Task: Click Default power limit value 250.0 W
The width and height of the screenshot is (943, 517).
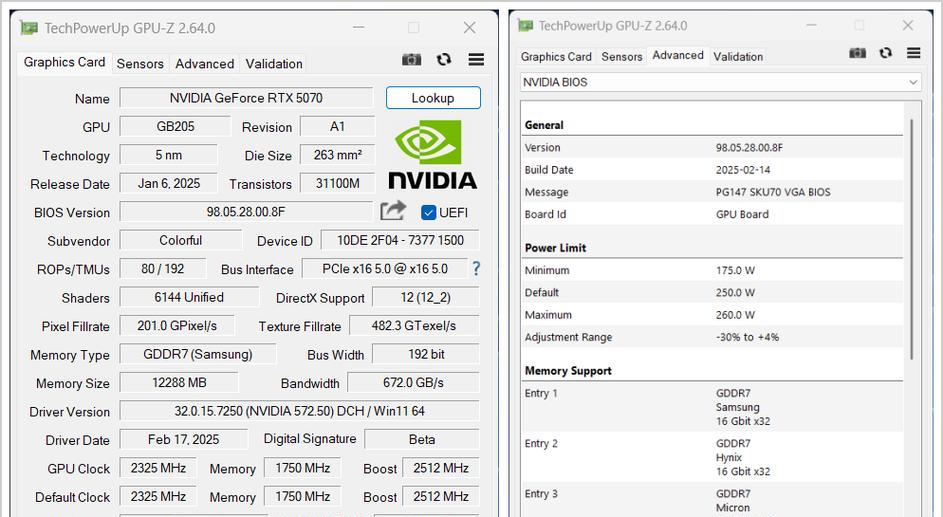Action: pos(735,292)
